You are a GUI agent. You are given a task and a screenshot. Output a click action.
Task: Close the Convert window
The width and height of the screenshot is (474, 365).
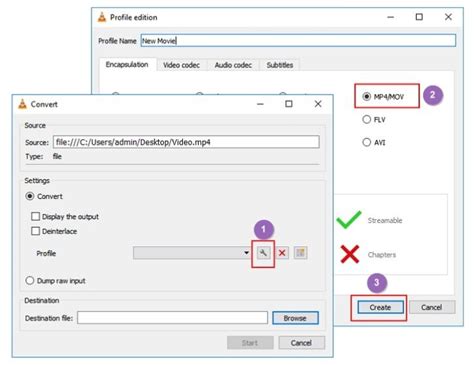point(318,104)
